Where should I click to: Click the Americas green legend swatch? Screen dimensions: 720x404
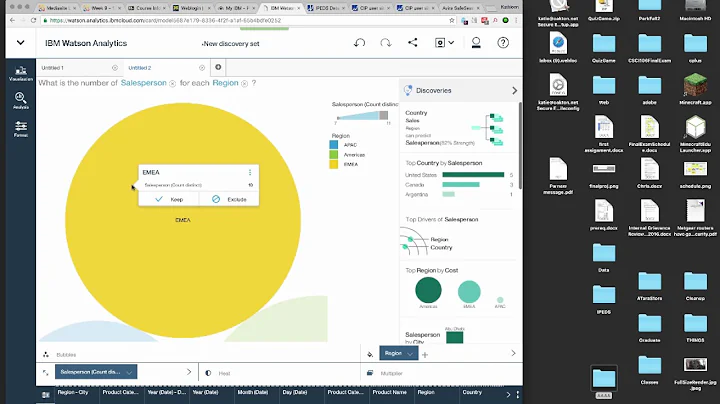pyautogui.click(x=334, y=154)
